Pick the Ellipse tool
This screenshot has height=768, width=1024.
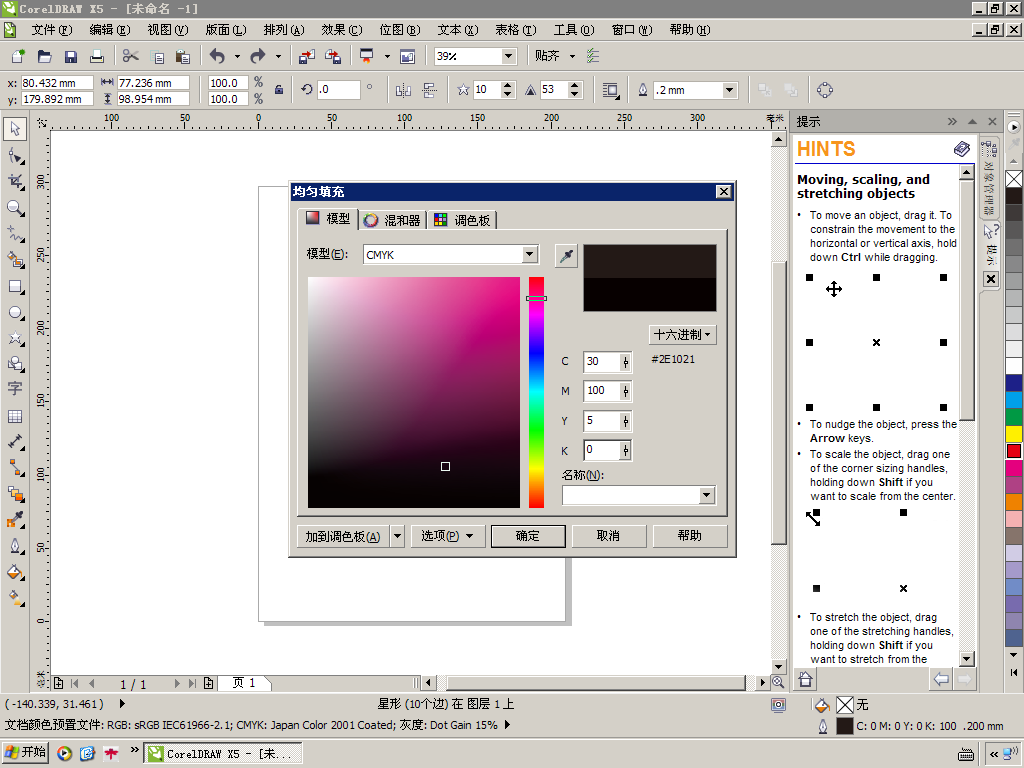tap(15, 313)
